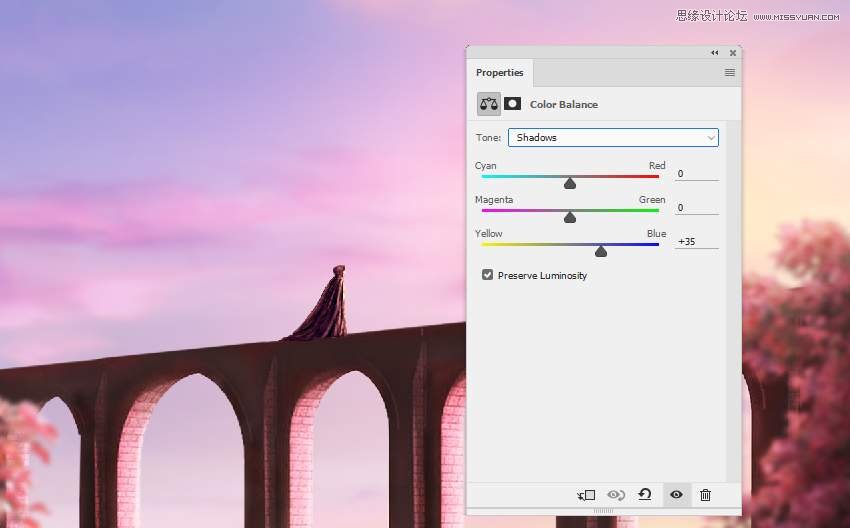Screen dimensions: 850x528
Task: Click the Magenta-Green slider handle
Action: coord(570,217)
